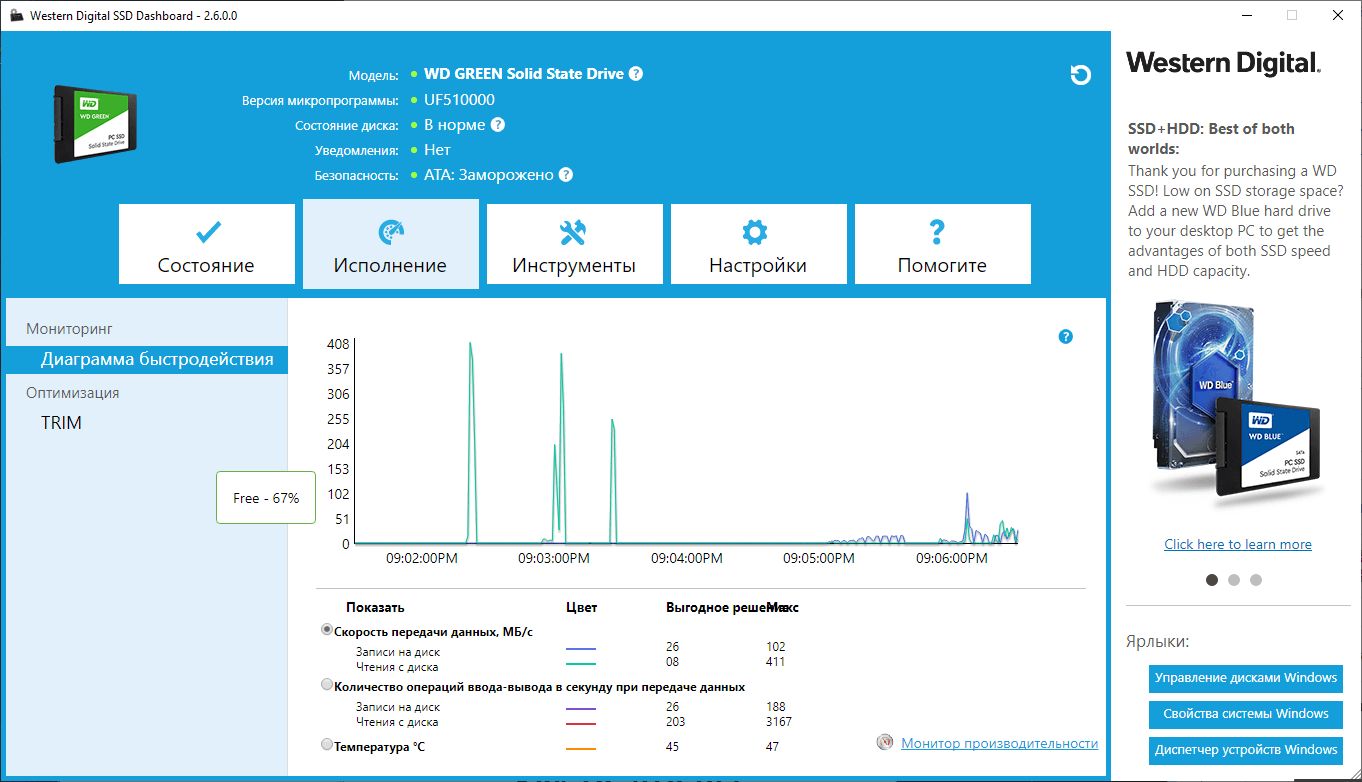Viewport: 1362px width, 782px height.
Task: Click the purple color line for IOPS writes
Action: point(581,708)
